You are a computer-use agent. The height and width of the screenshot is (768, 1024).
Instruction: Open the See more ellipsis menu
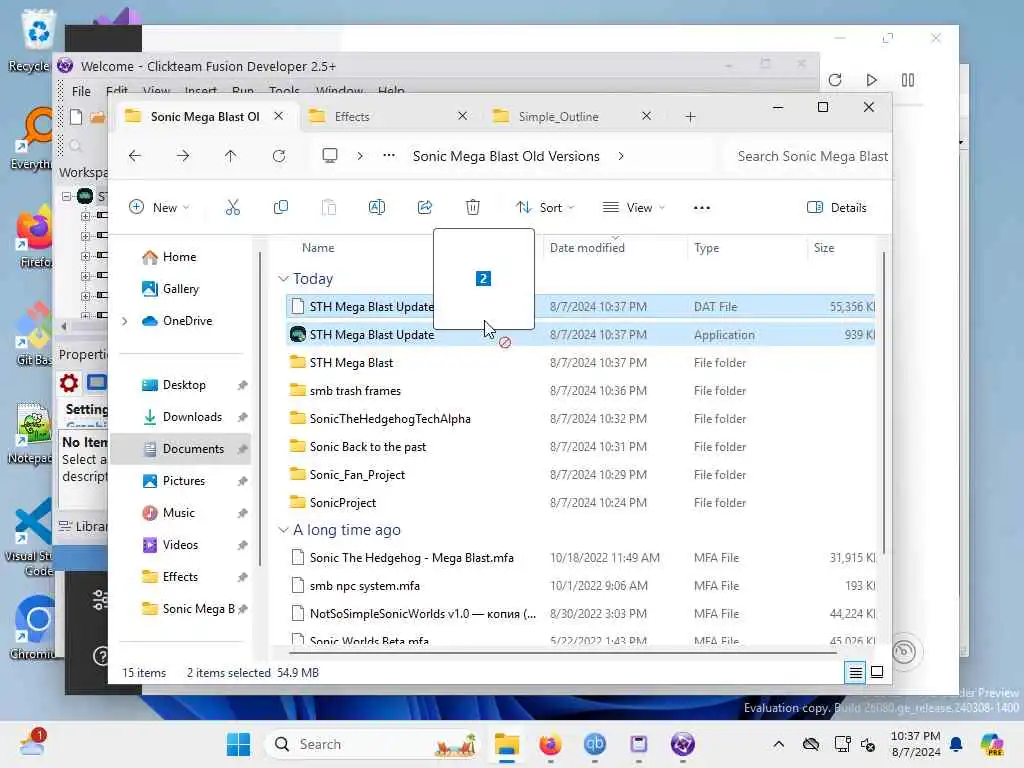coord(701,208)
